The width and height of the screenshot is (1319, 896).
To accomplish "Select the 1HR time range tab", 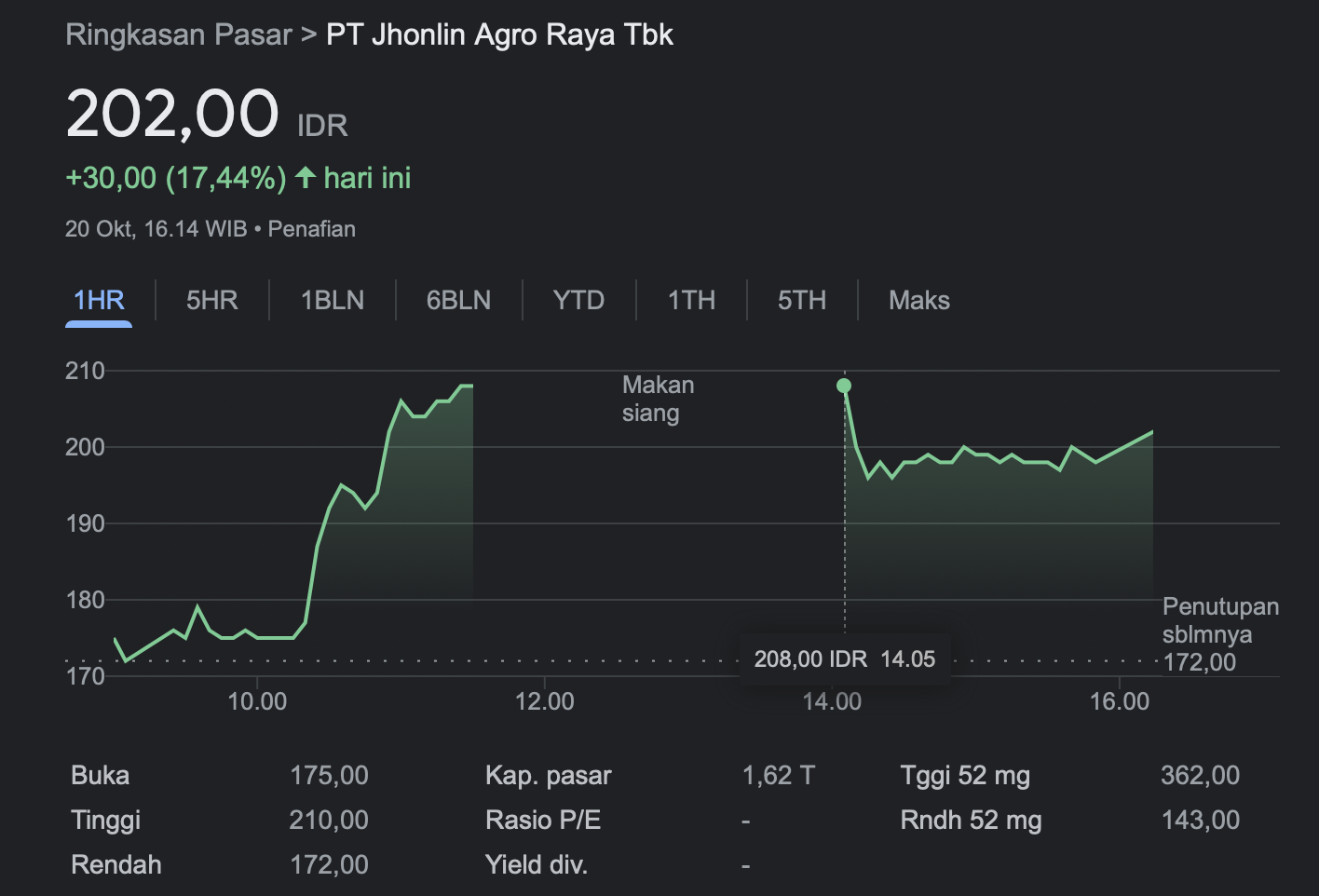I will click(x=99, y=300).
